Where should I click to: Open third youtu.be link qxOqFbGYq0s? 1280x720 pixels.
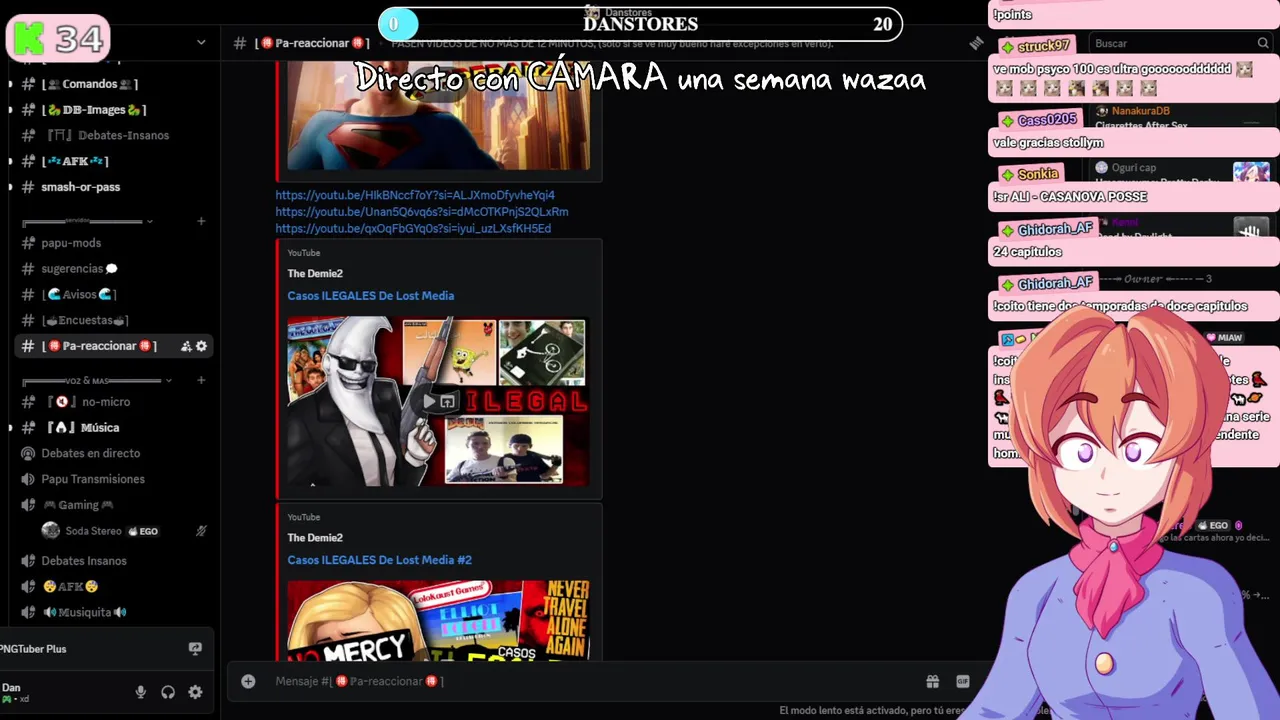coord(413,229)
